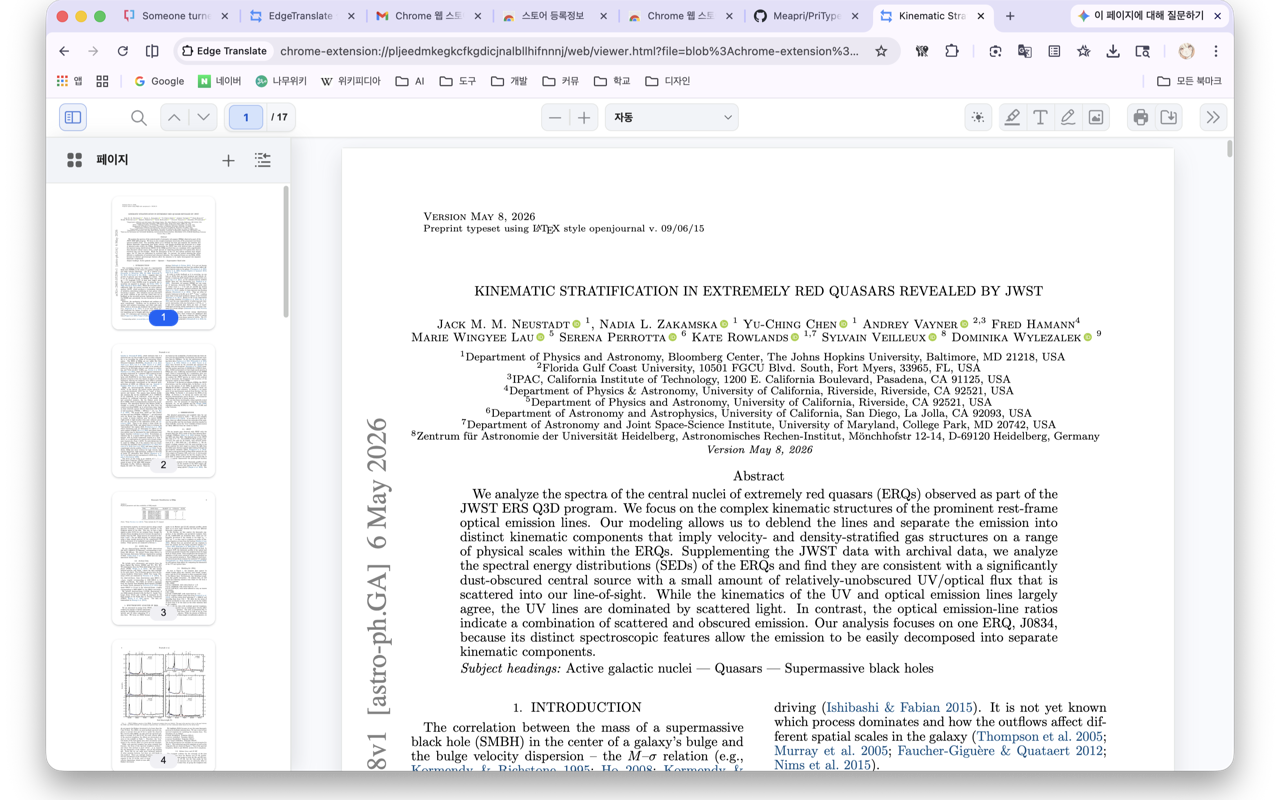1280x800 pixels.
Task: Expand the 커뮤 bookmark folder
Action: pos(561,81)
